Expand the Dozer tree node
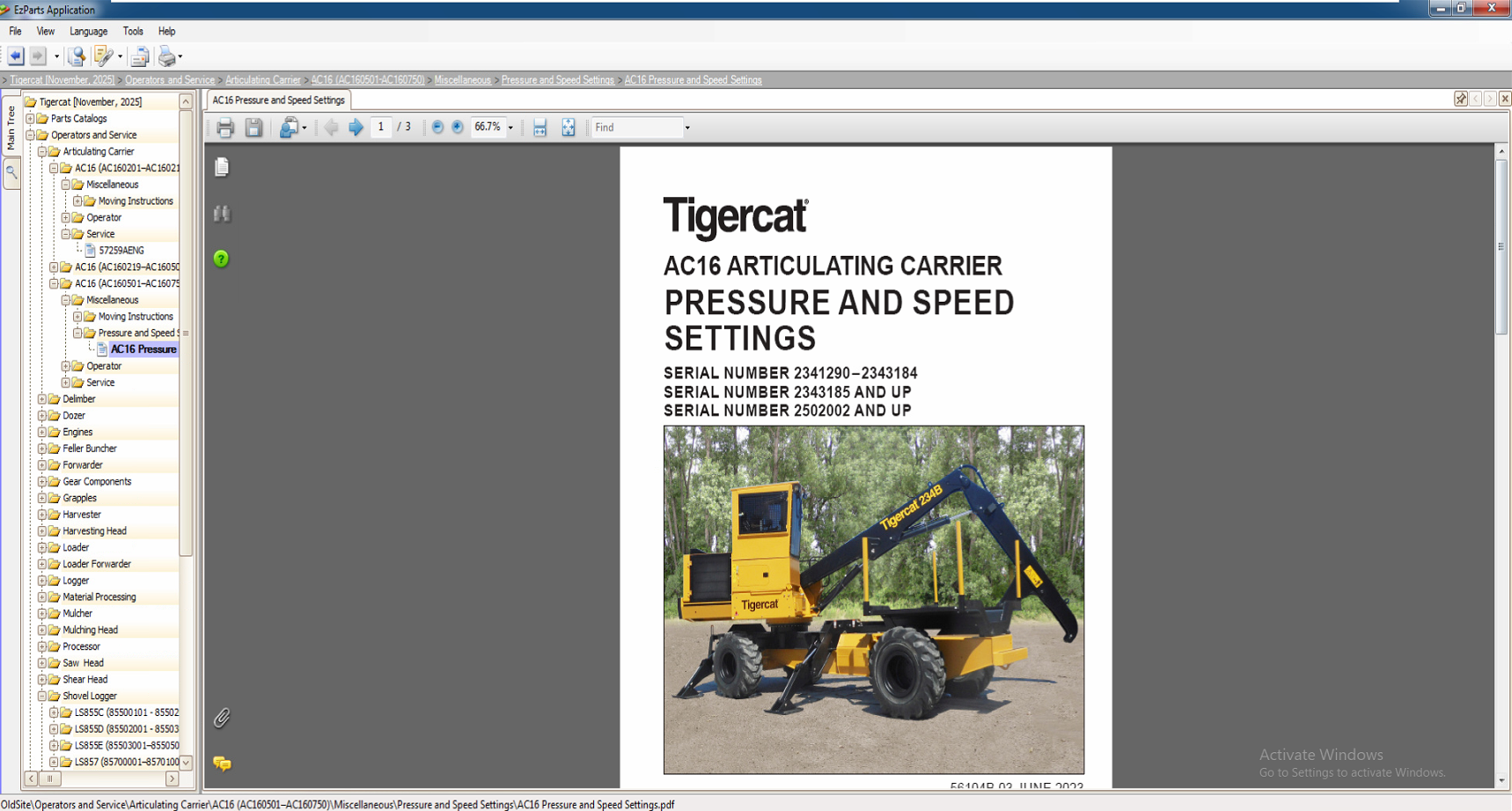 tap(41, 414)
